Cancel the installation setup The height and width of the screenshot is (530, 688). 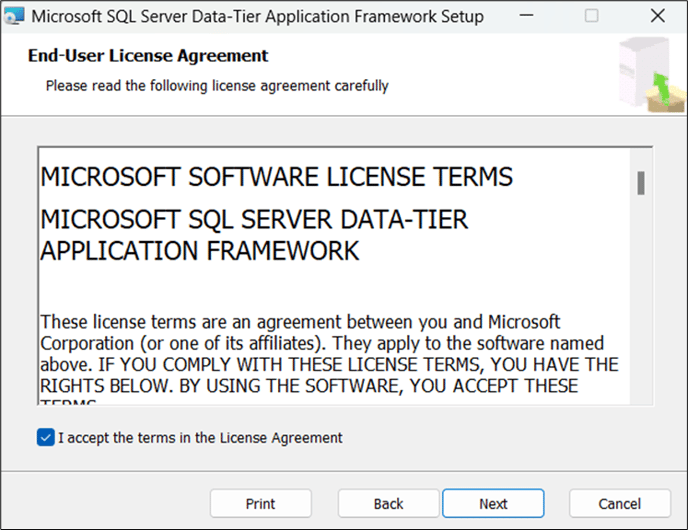point(620,503)
